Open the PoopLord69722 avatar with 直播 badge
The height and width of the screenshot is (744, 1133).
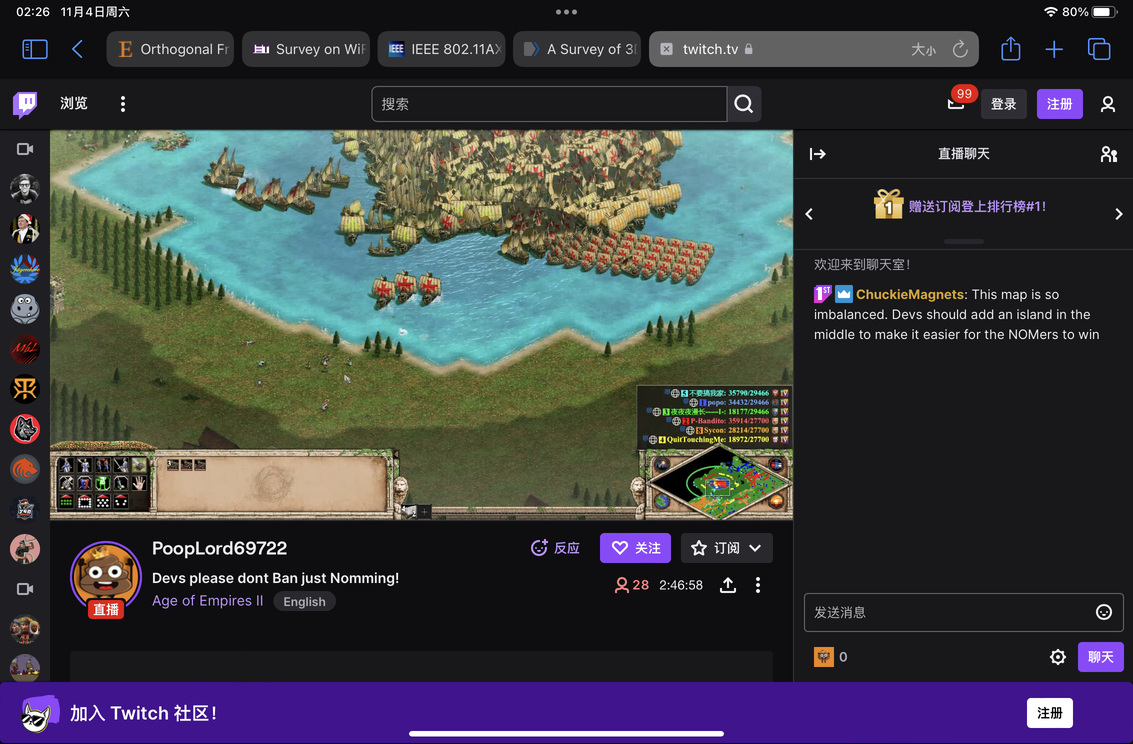click(x=105, y=578)
